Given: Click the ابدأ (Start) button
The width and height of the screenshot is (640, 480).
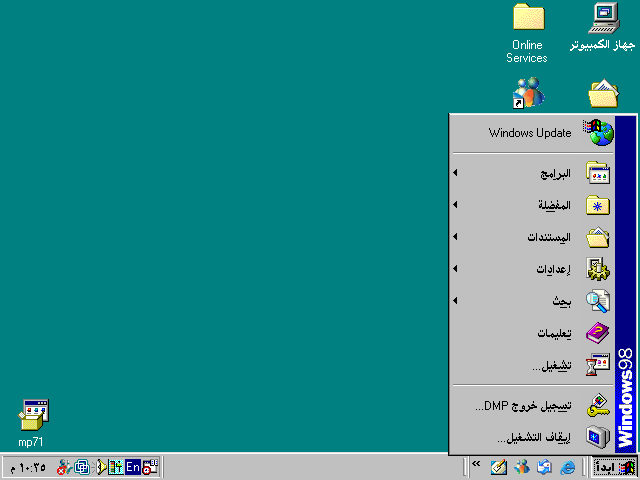Looking at the screenshot, I should (614, 467).
